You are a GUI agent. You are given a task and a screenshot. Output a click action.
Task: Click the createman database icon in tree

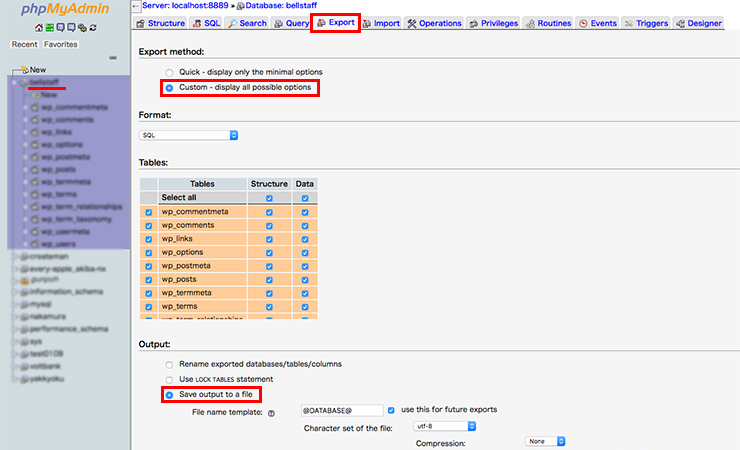pos(22,257)
